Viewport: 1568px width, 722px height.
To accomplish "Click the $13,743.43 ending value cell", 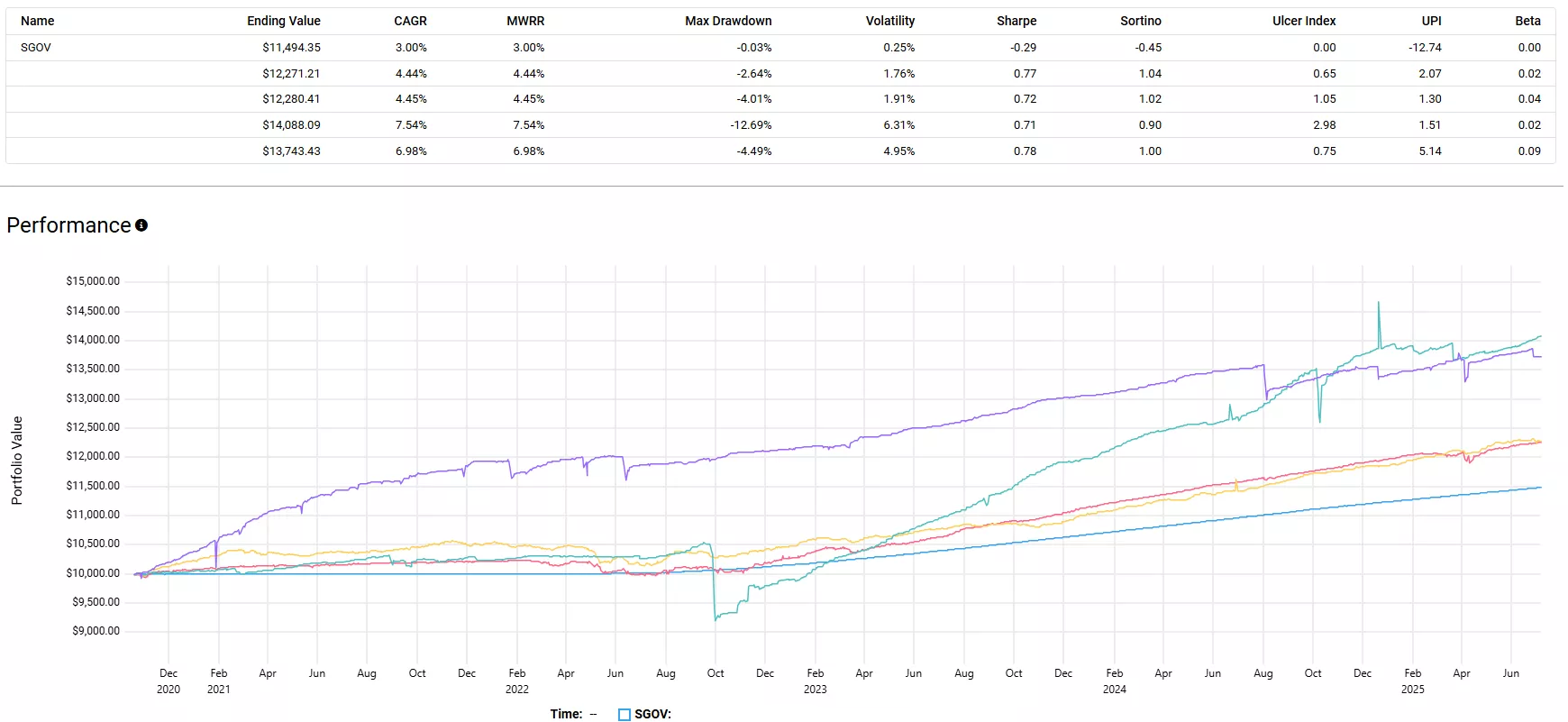I will 291,151.
